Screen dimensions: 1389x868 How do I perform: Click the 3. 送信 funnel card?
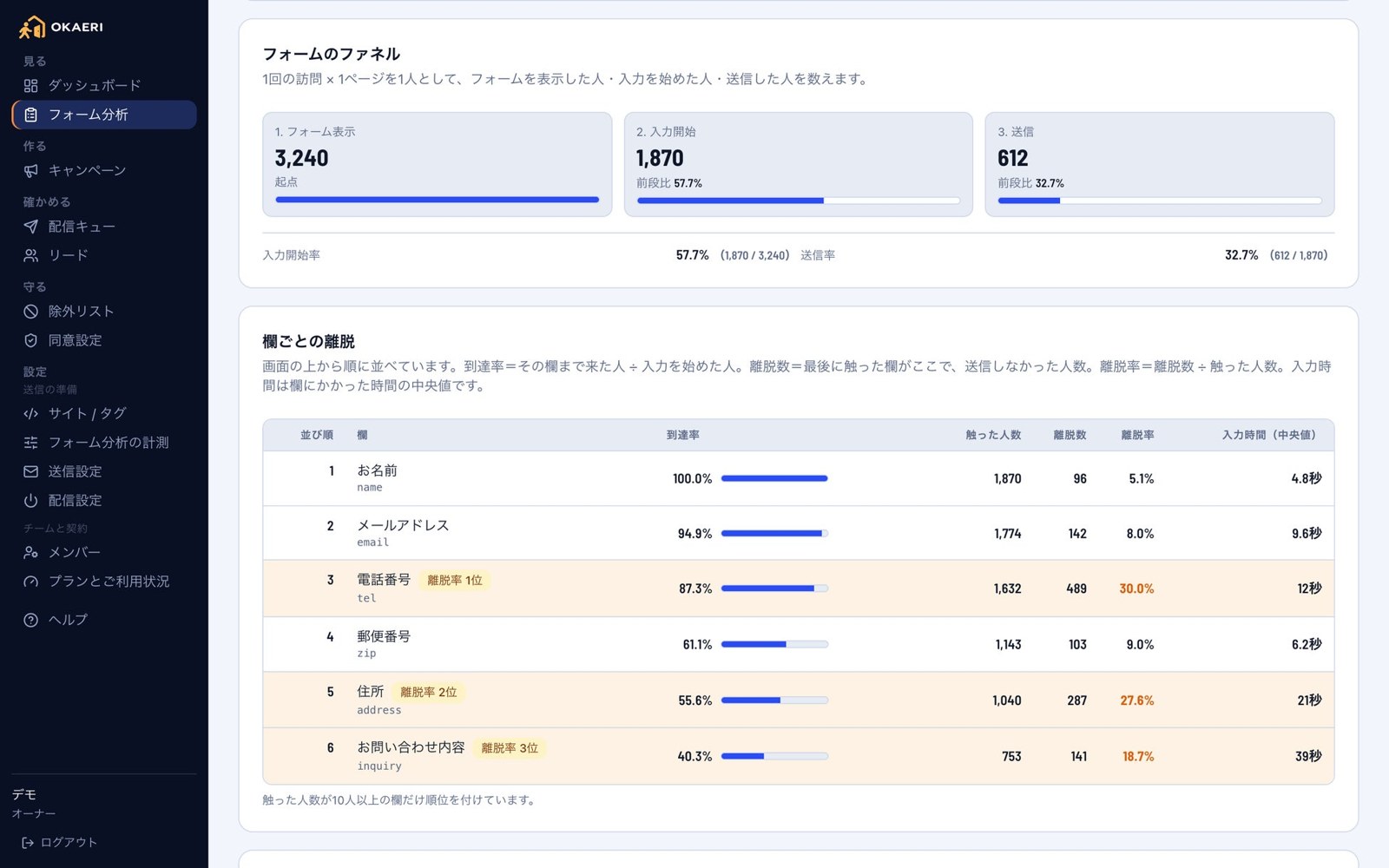[x=1160, y=164]
